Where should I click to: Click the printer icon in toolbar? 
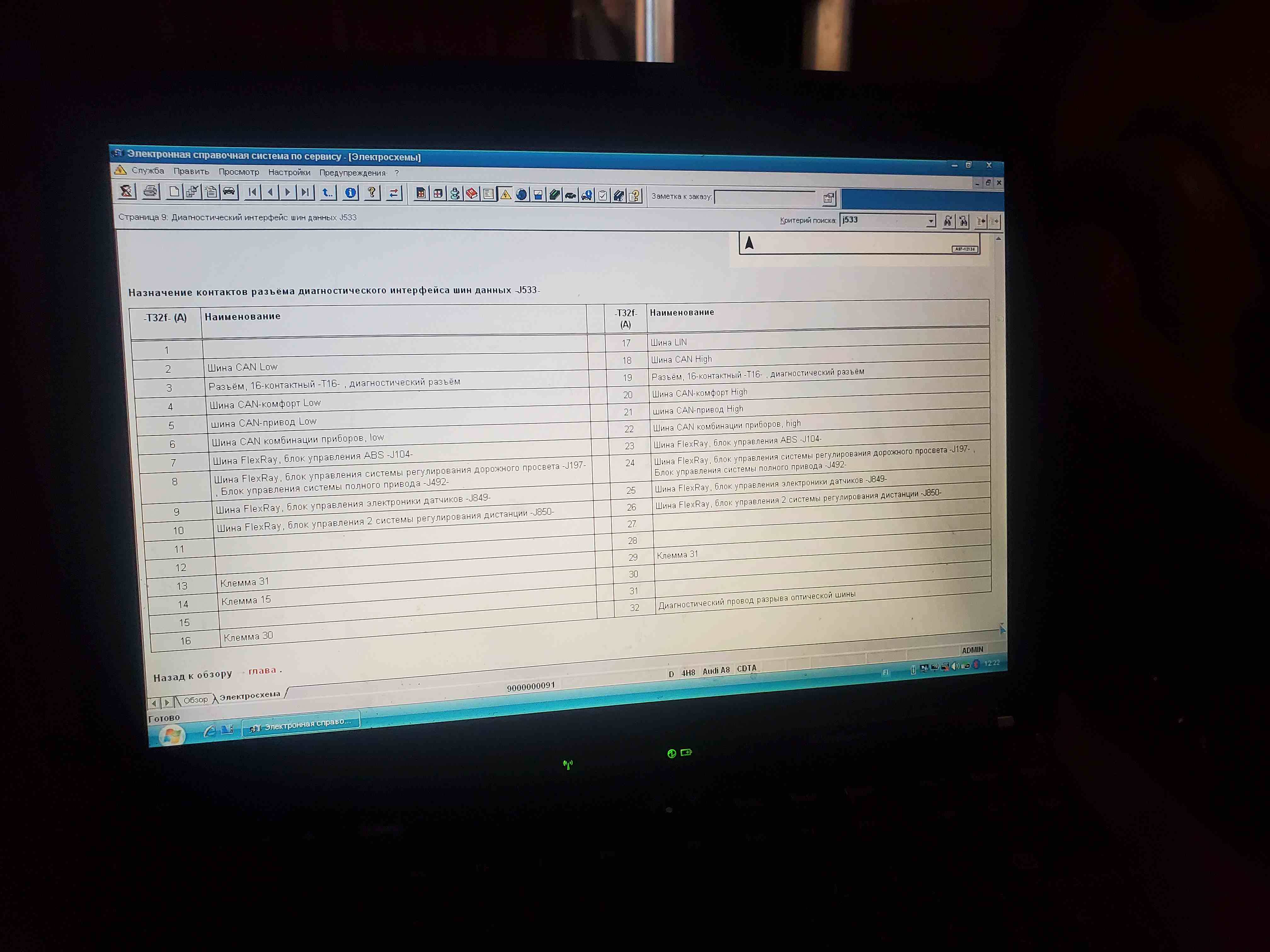pyautogui.click(x=151, y=190)
